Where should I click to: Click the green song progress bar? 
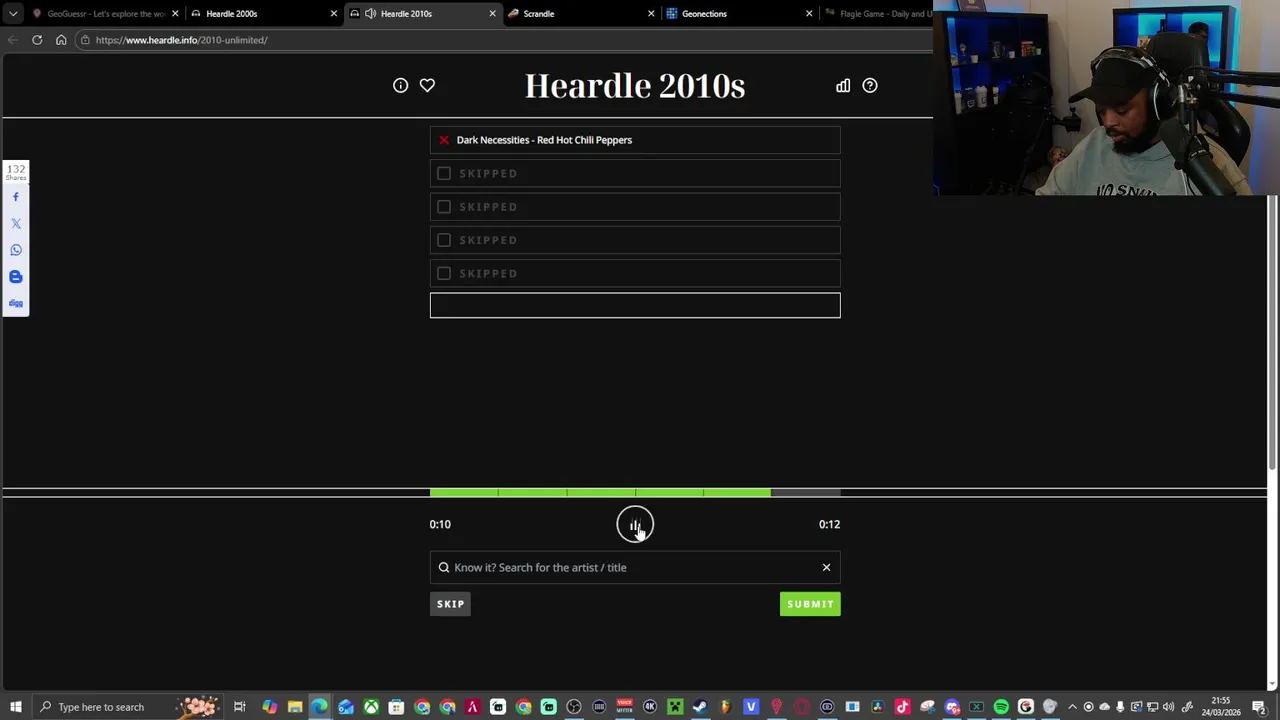point(600,492)
